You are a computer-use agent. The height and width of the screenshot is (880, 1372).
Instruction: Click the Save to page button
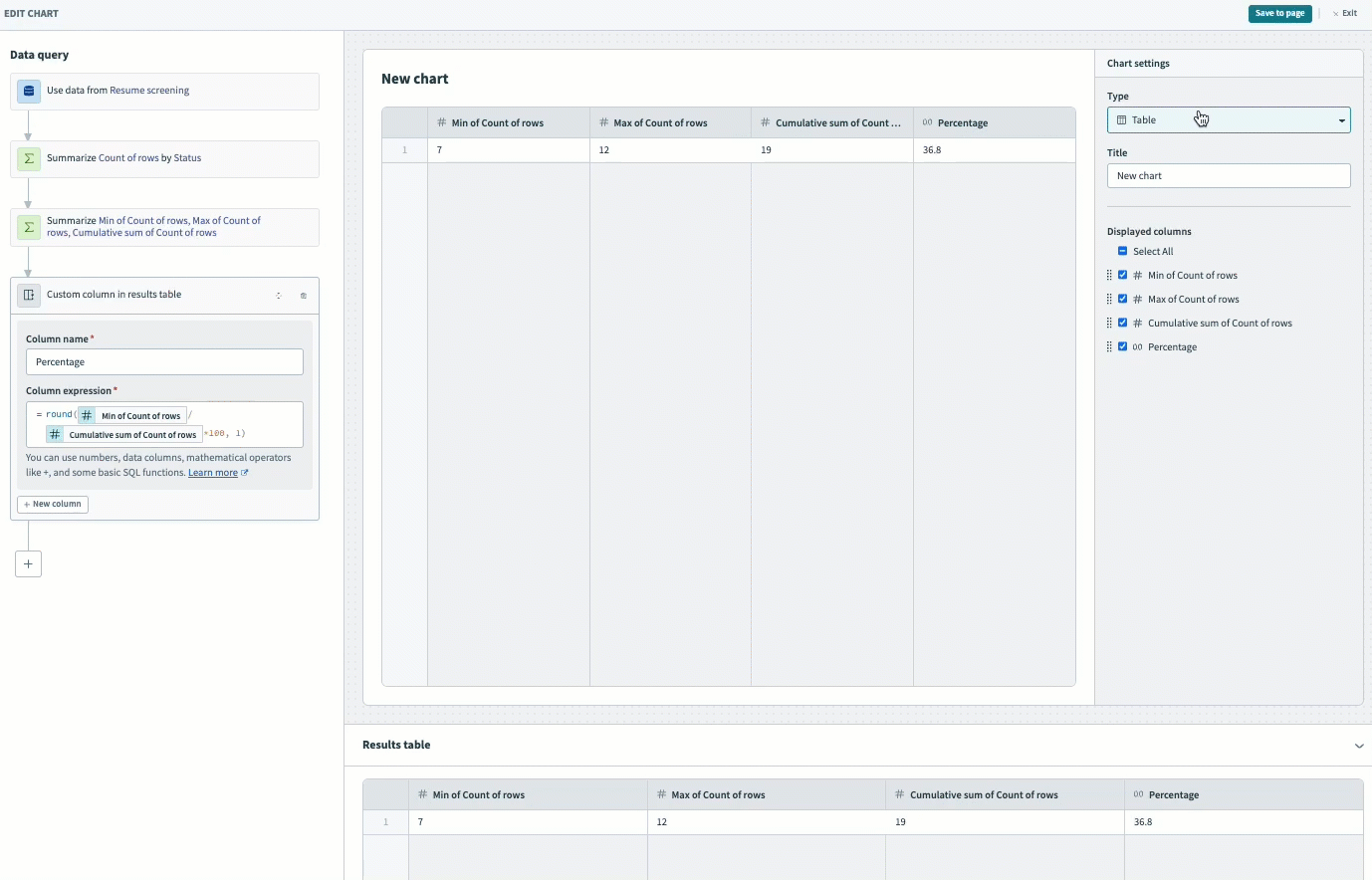[1279, 13]
